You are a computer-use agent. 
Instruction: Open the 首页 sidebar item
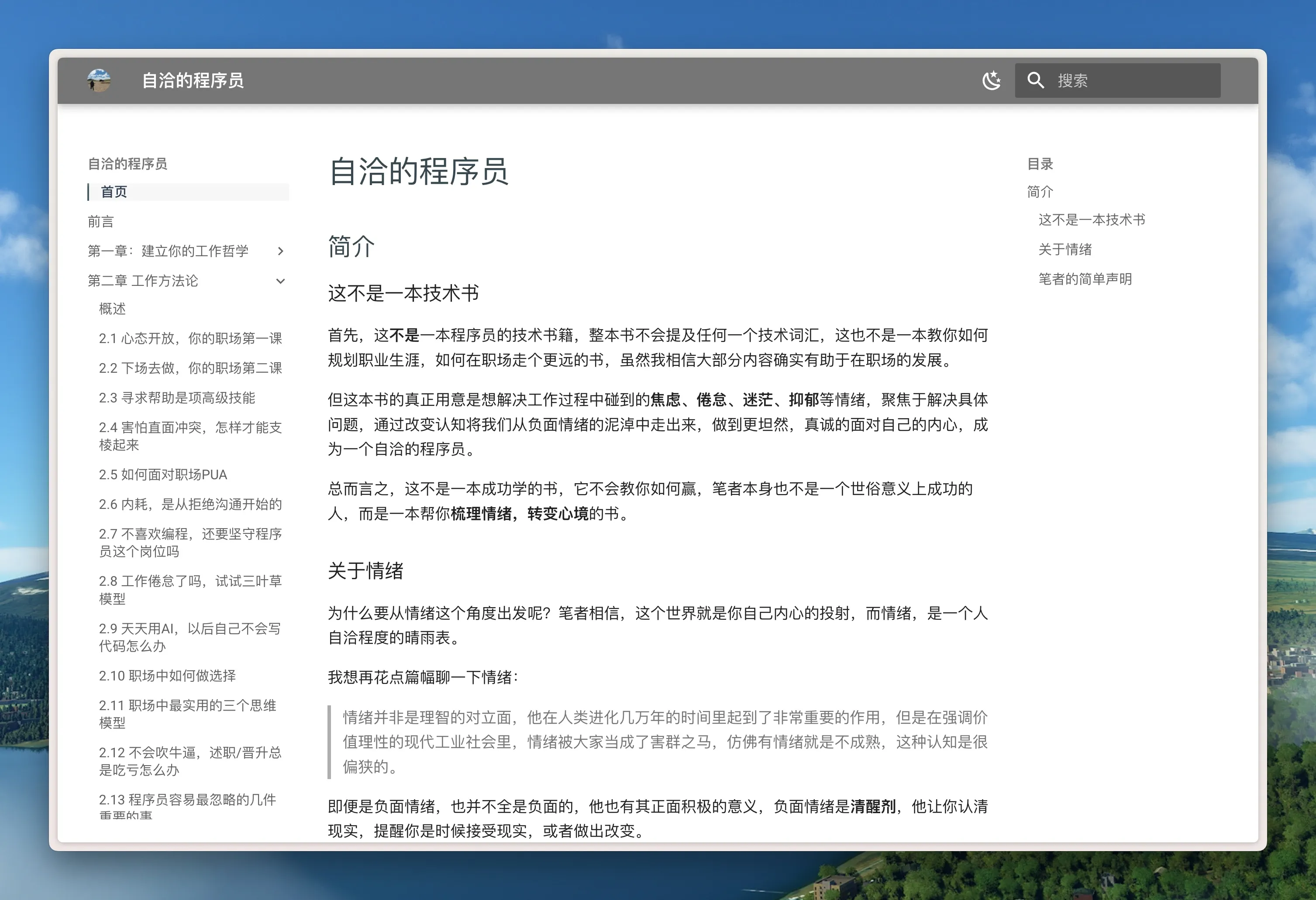click(x=114, y=192)
